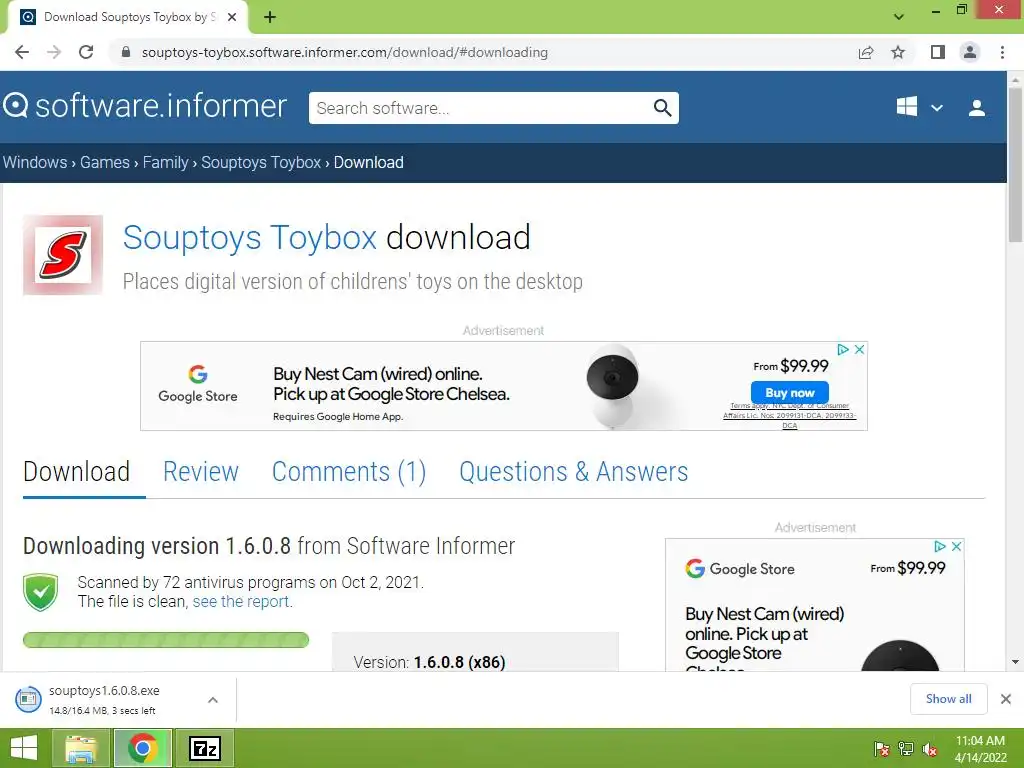Click the muted volume tray icon
Image resolution: width=1024 pixels, height=768 pixels.
930,749
